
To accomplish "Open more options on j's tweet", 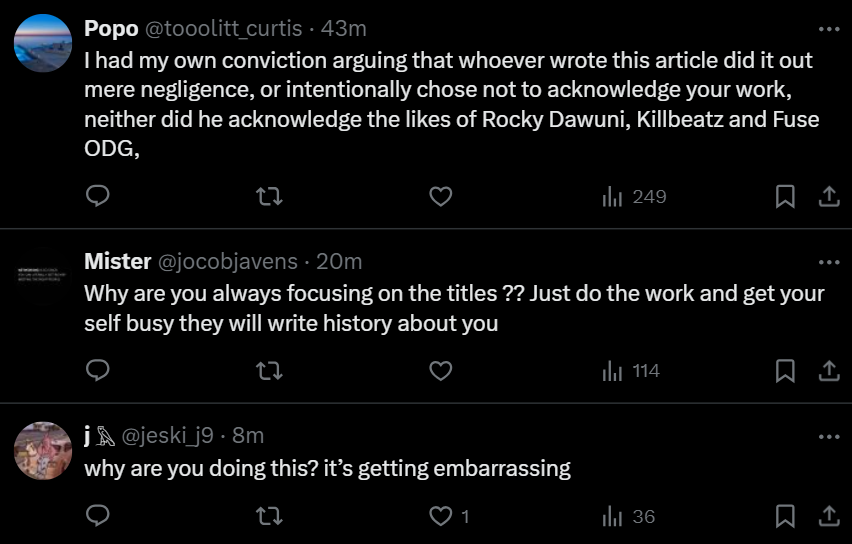I will 829,436.
